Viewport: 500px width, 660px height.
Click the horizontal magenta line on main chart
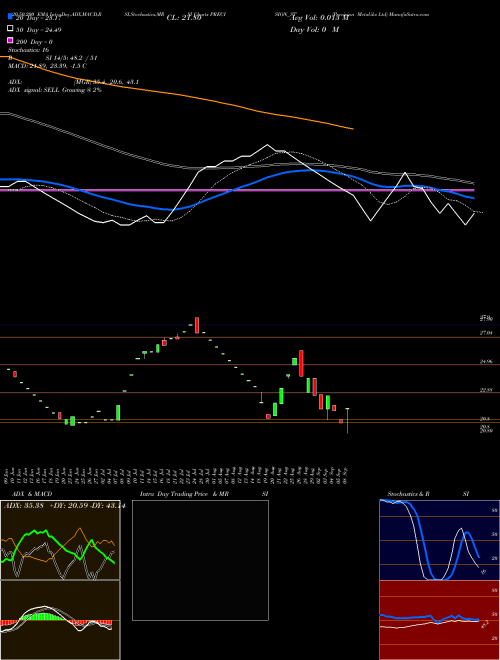[x=237, y=190]
